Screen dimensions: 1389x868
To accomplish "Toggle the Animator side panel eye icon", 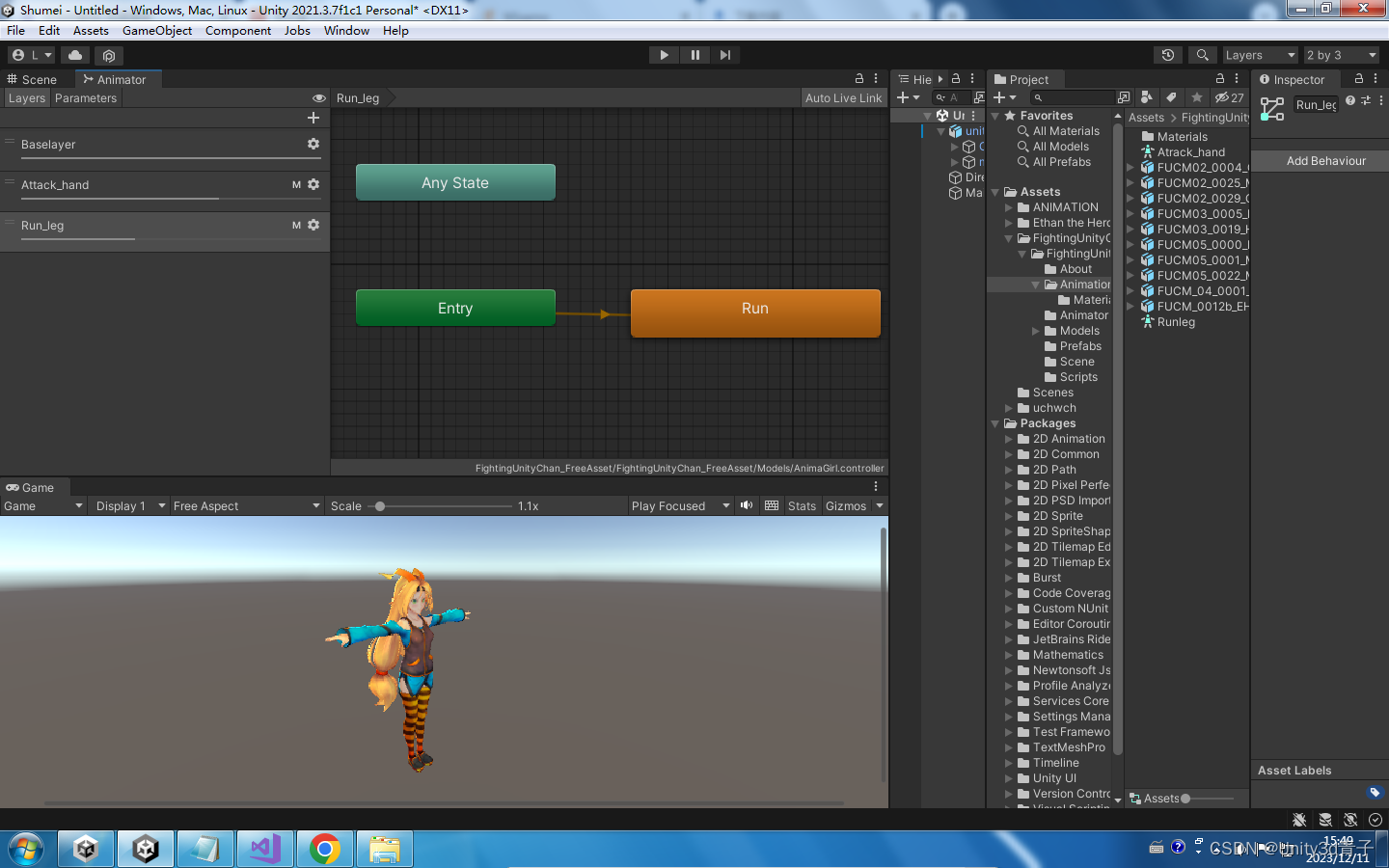I will pyautogui.click(x=319, y=98).
